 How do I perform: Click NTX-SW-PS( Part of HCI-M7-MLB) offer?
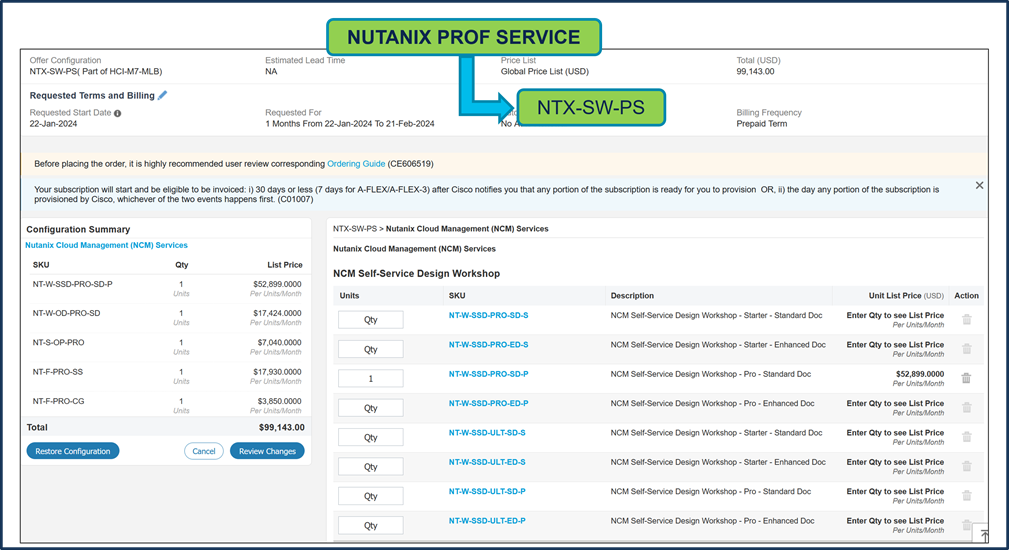click(96, 71)
